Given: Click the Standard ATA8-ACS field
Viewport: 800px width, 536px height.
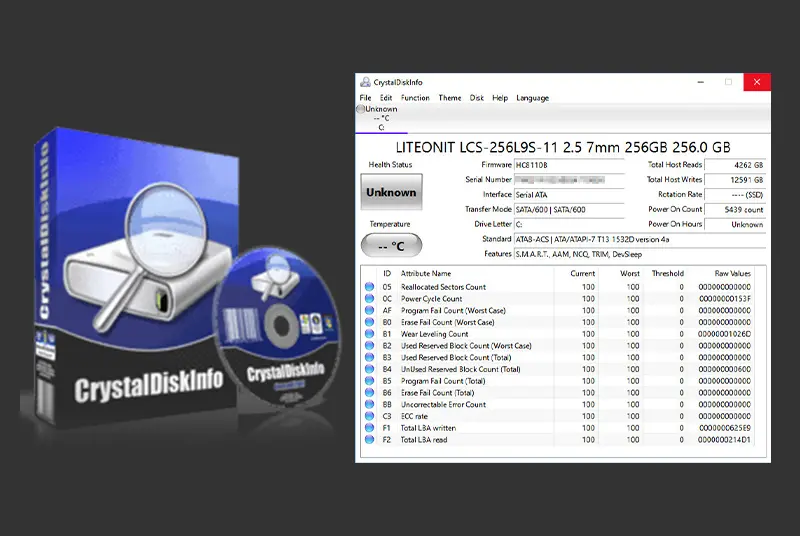Looking at the screenshot, I should [640, 239].
